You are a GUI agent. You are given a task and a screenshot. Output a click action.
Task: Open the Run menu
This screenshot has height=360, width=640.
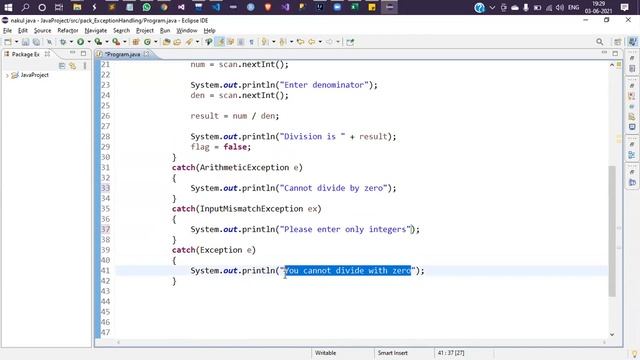pyautogui.click(x=165, y=31)
